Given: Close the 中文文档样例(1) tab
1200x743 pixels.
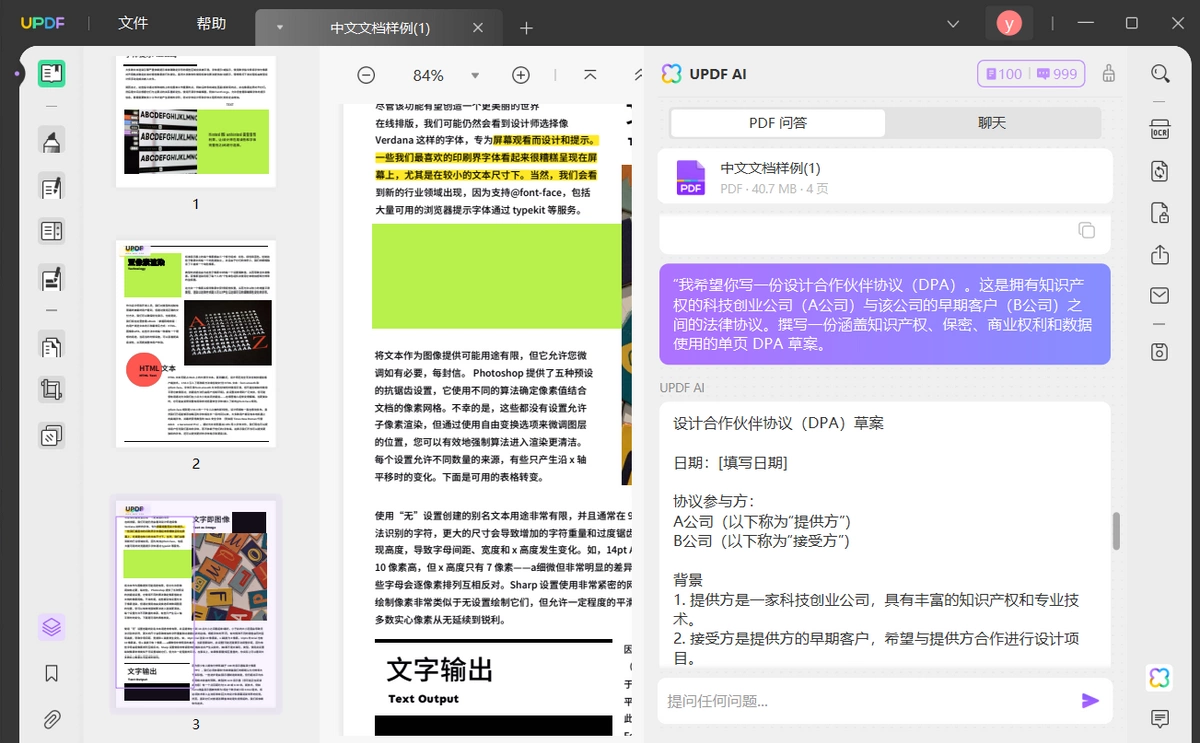Looking at the screenshot, I should 479,28.
